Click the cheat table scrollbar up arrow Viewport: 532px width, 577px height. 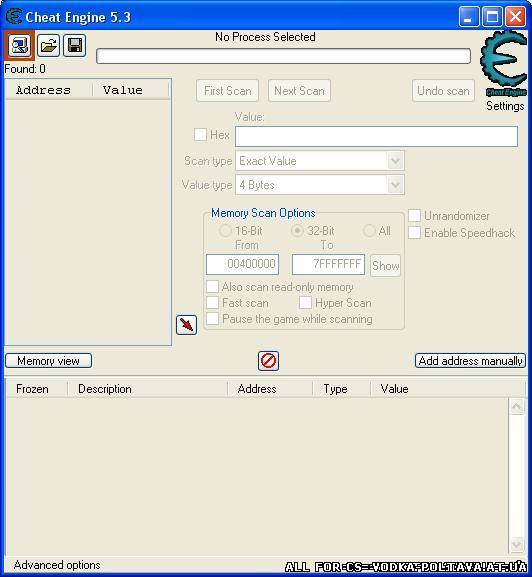[x=517, y=406]
